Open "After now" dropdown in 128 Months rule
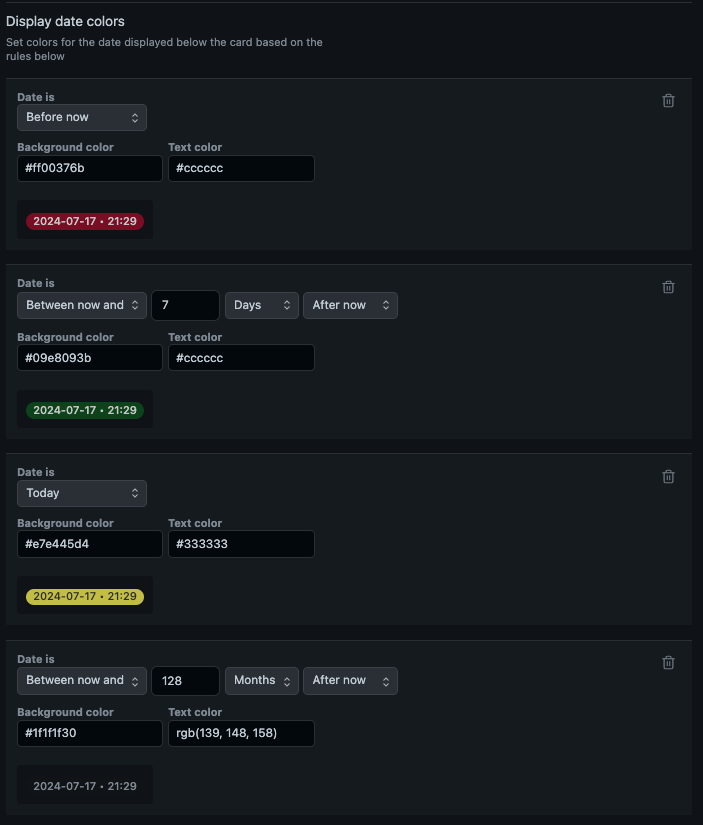Screen dimensions: 703x825 pos(350,680)
